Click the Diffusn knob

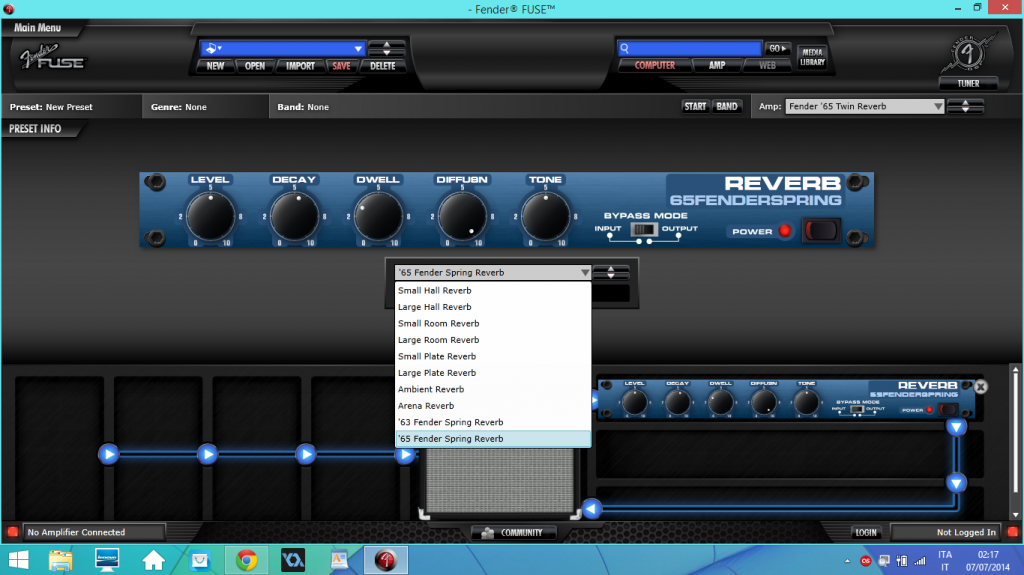[x=462, y=216]
